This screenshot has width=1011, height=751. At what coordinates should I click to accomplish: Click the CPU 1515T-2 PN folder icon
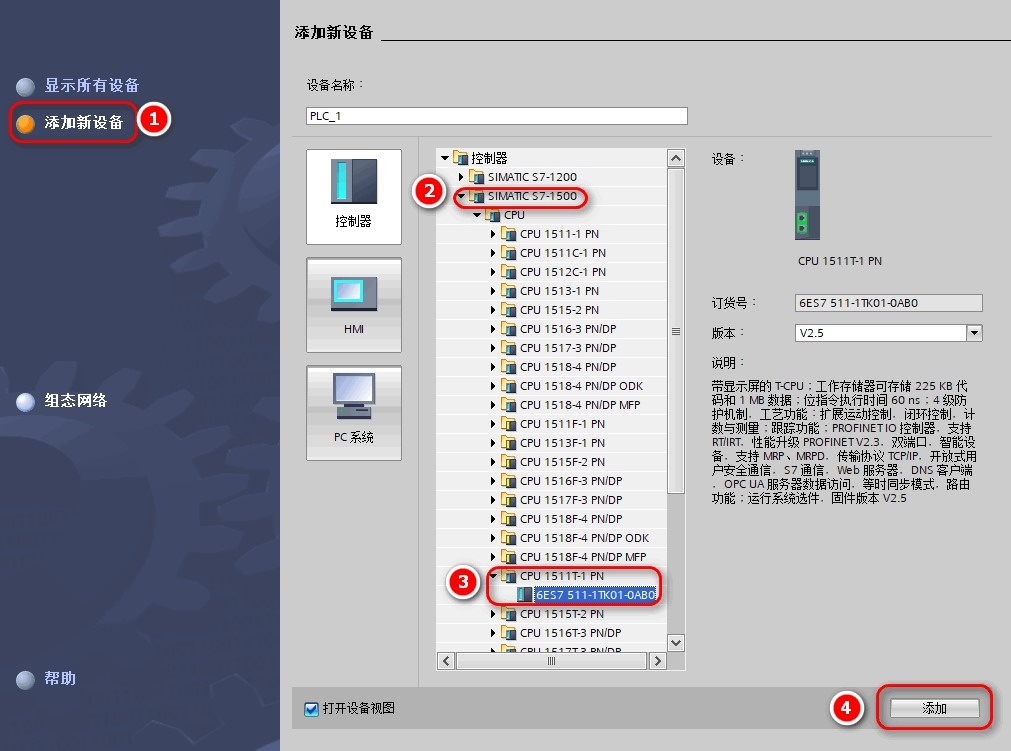pyautogui.click(x=509, y=614)
